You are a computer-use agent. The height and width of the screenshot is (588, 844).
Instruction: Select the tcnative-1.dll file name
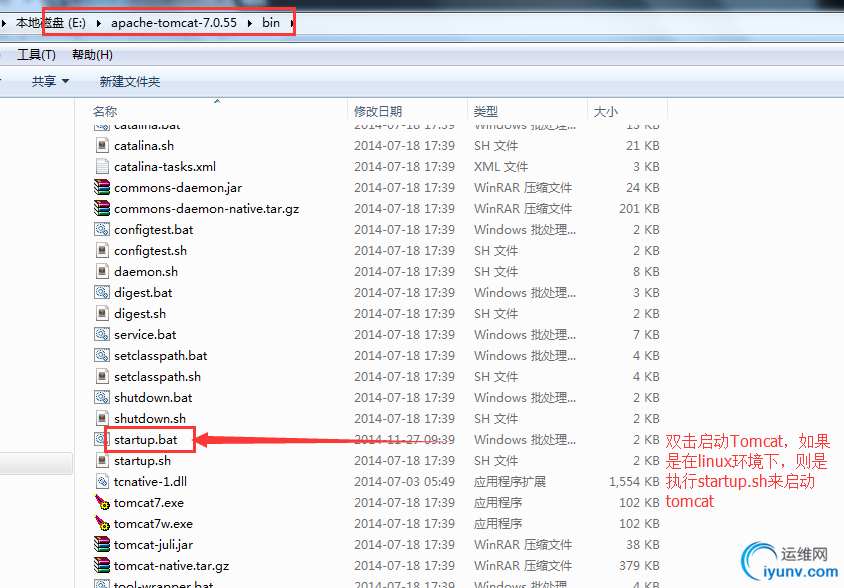[150, 481]
